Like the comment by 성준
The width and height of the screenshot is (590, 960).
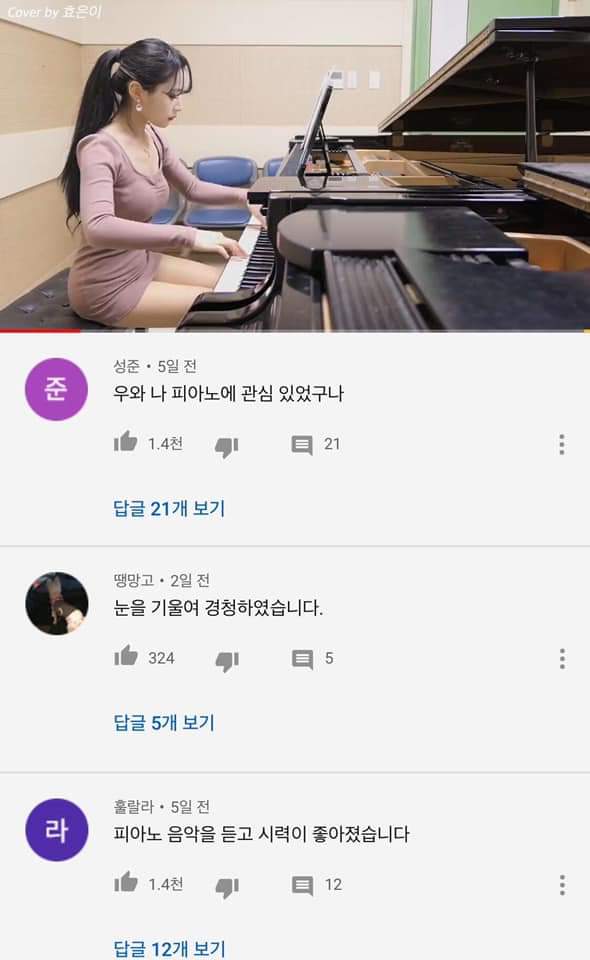pyautogui.click(x=125, y=441)
